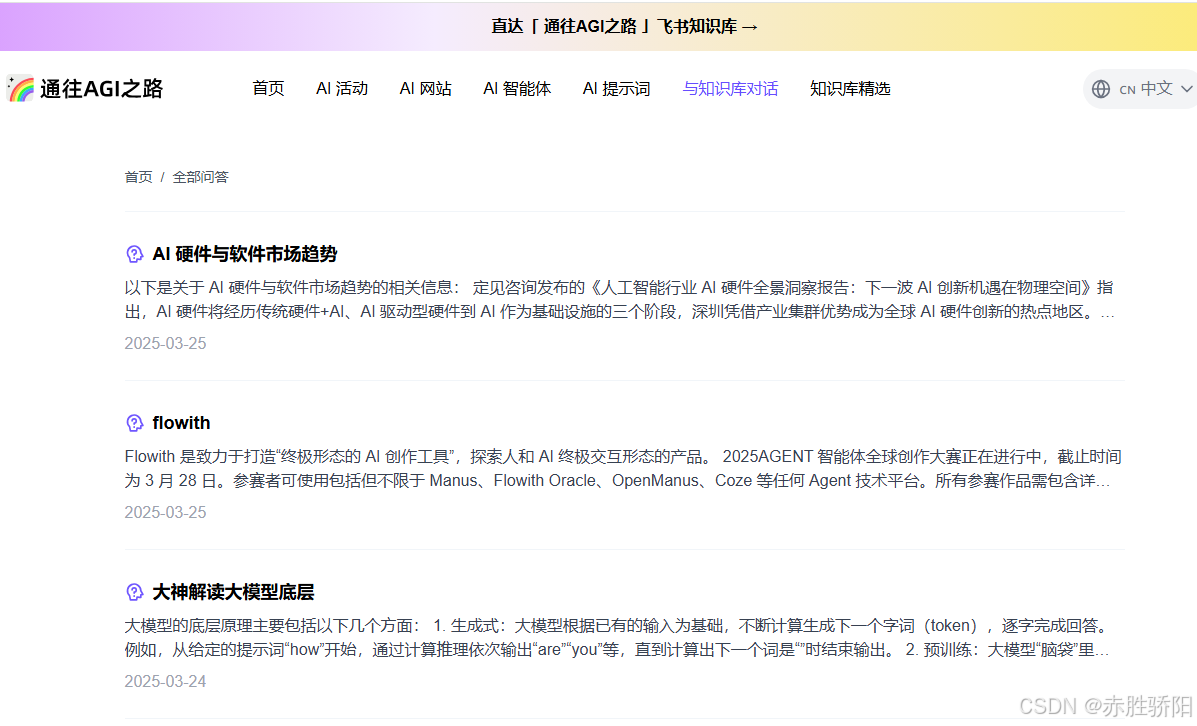The width and height of the screenshot is (1197, 726).
Task: Click the summary starting 大模型的底层原理
Action: [617, 637]
